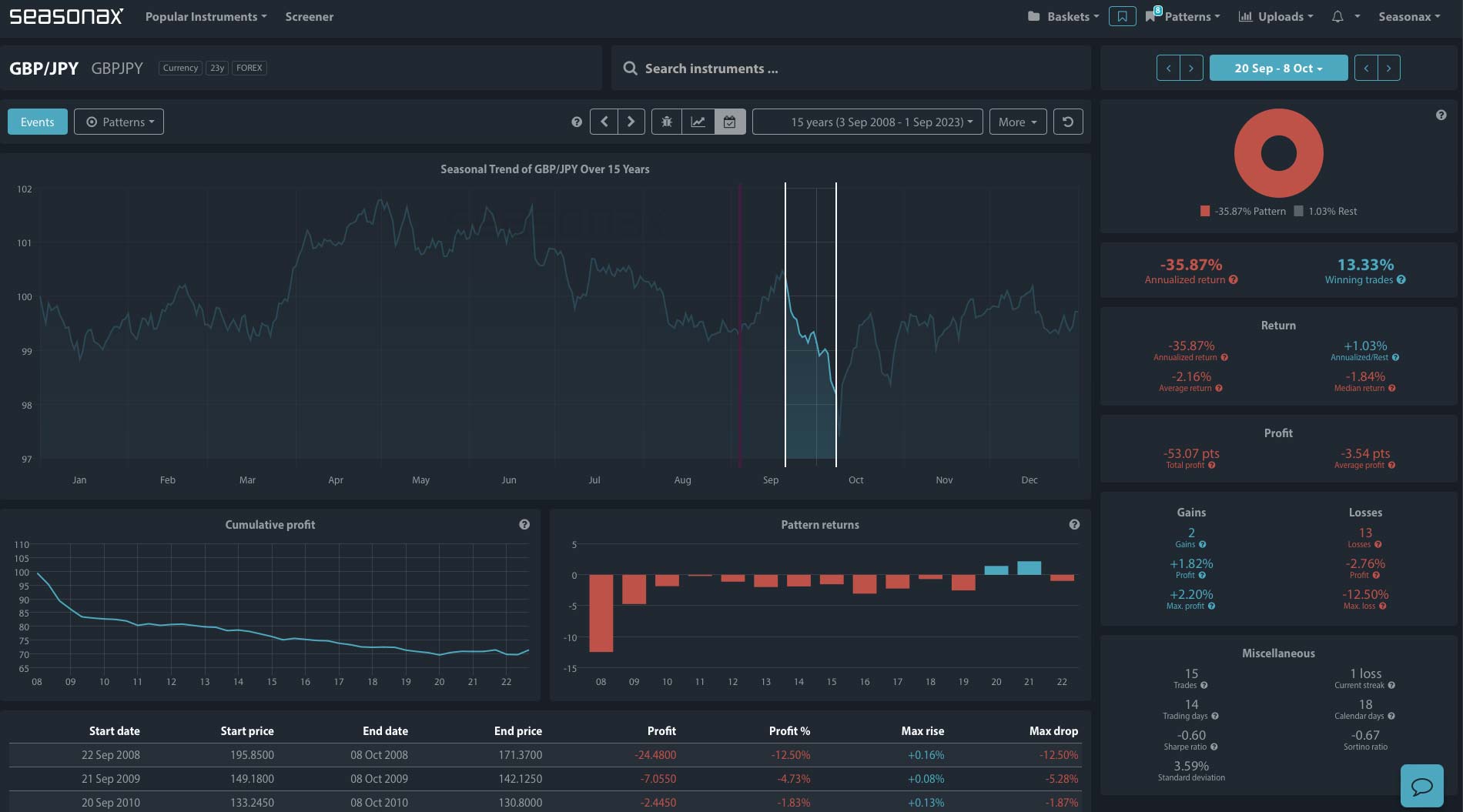
Task: Click the calendar check icon in toolbar
Action: (x=729, y=122)
